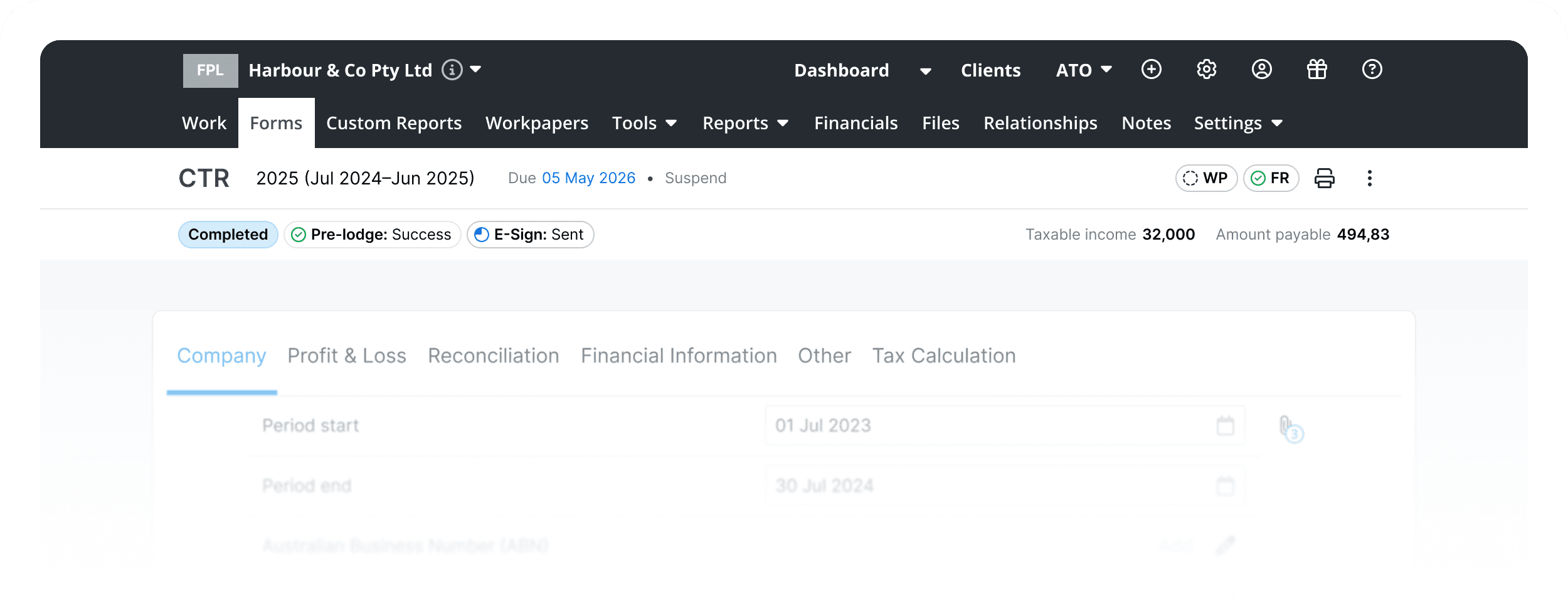Click the E-Sign: Sent status pill

[530, 235]
